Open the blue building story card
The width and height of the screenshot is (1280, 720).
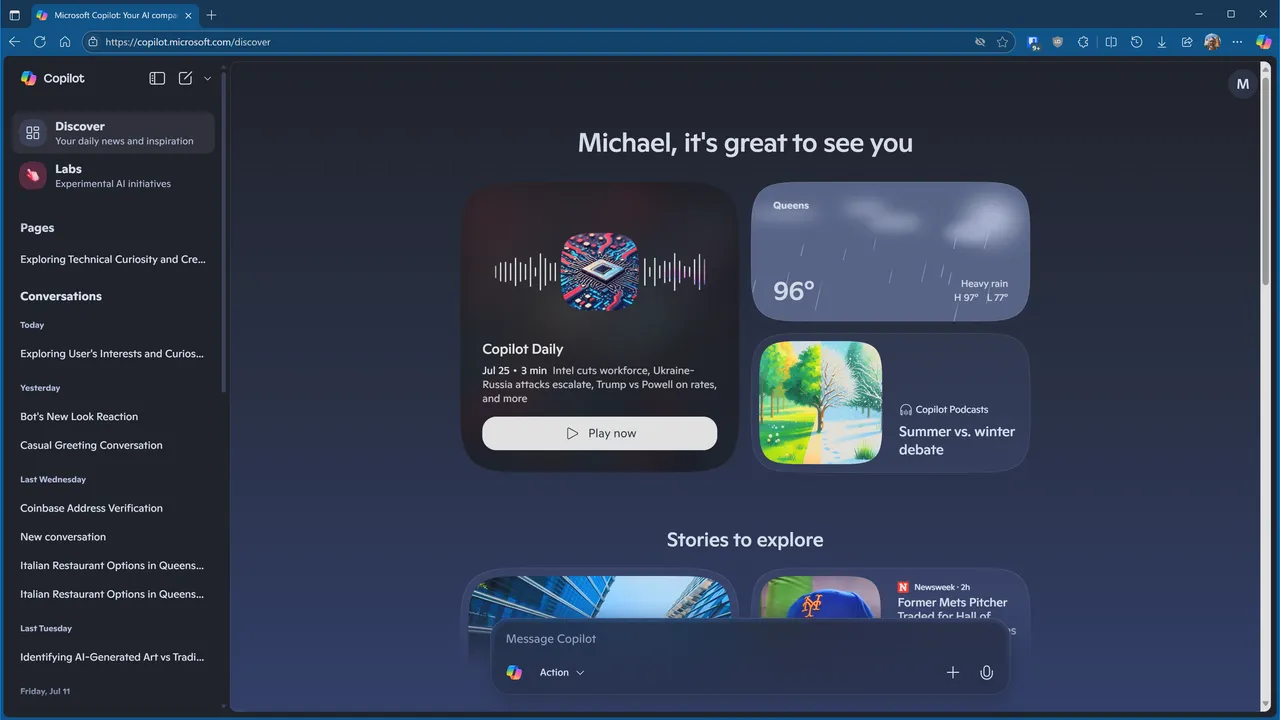(600, 600)
